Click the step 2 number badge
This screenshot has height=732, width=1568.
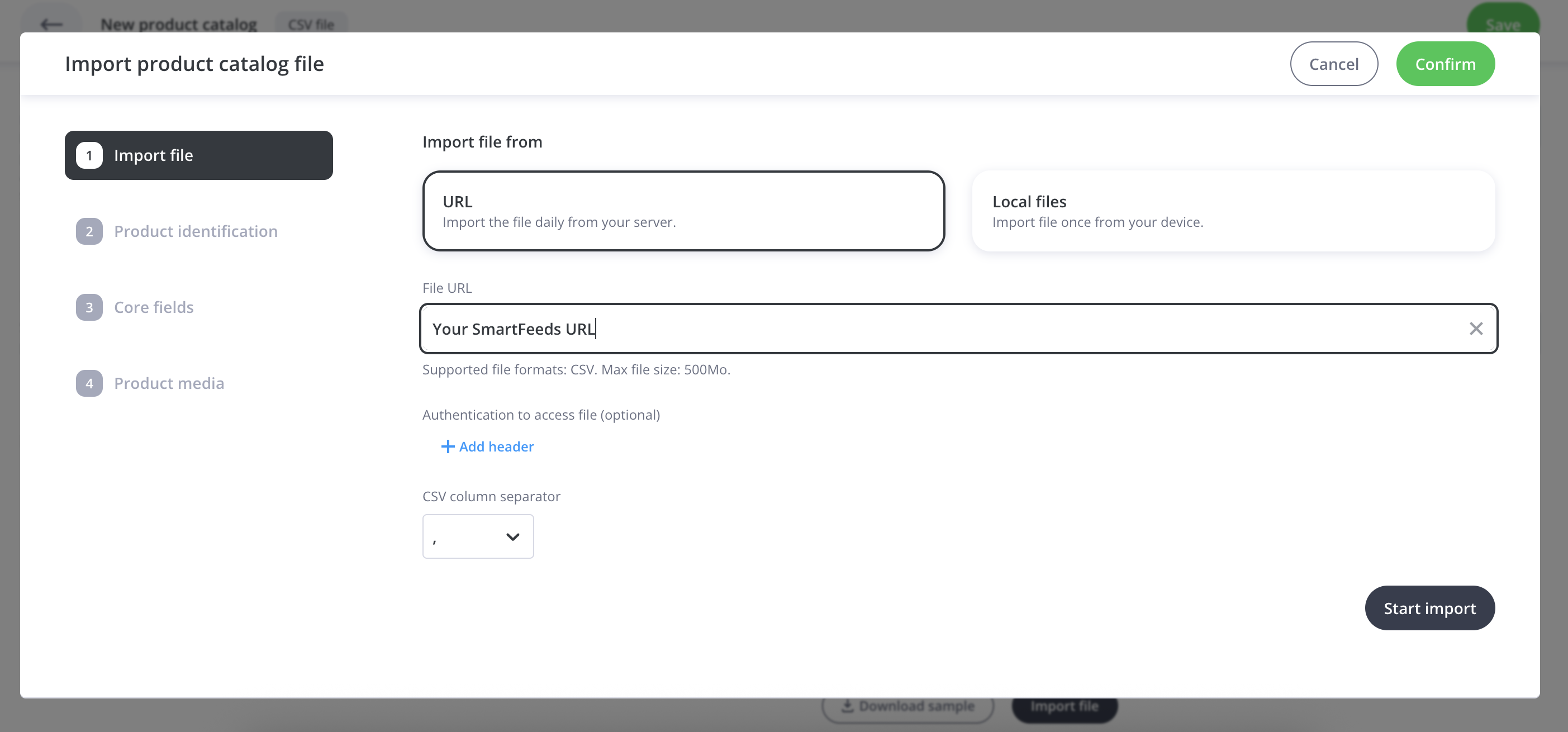click(x=89, y=231)
